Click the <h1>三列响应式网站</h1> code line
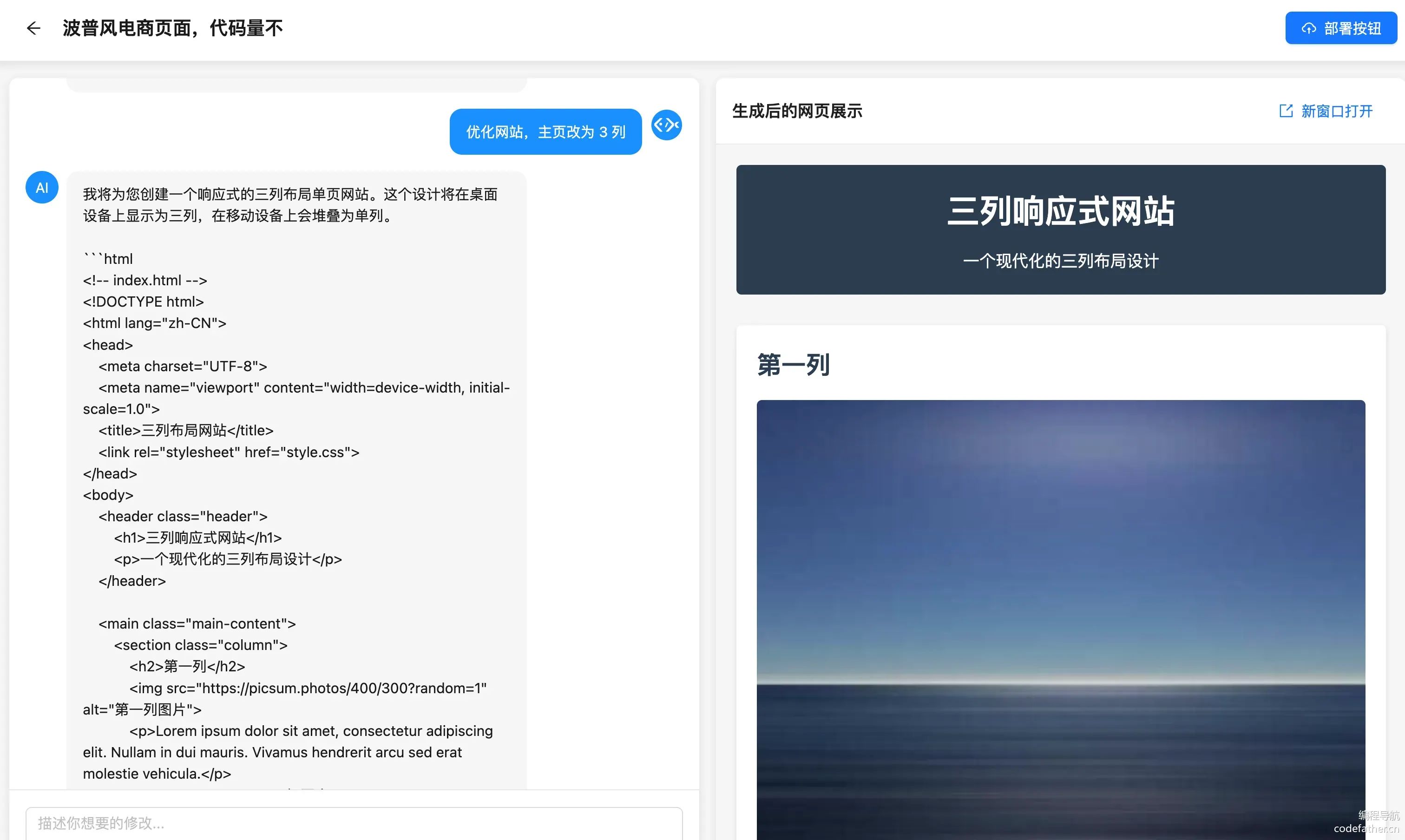Viewport: 1405px width, 840px height. [x=197, y=538]
